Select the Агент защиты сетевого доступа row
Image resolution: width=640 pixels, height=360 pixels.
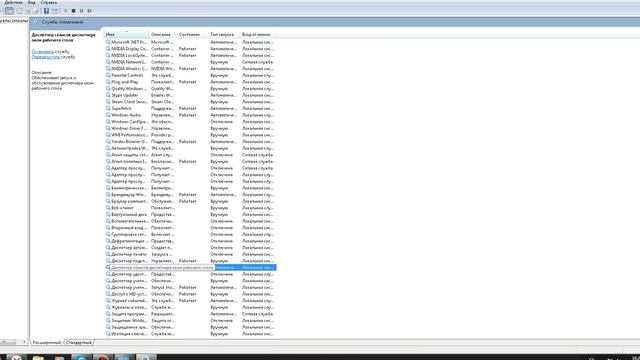tap(190, 155)
